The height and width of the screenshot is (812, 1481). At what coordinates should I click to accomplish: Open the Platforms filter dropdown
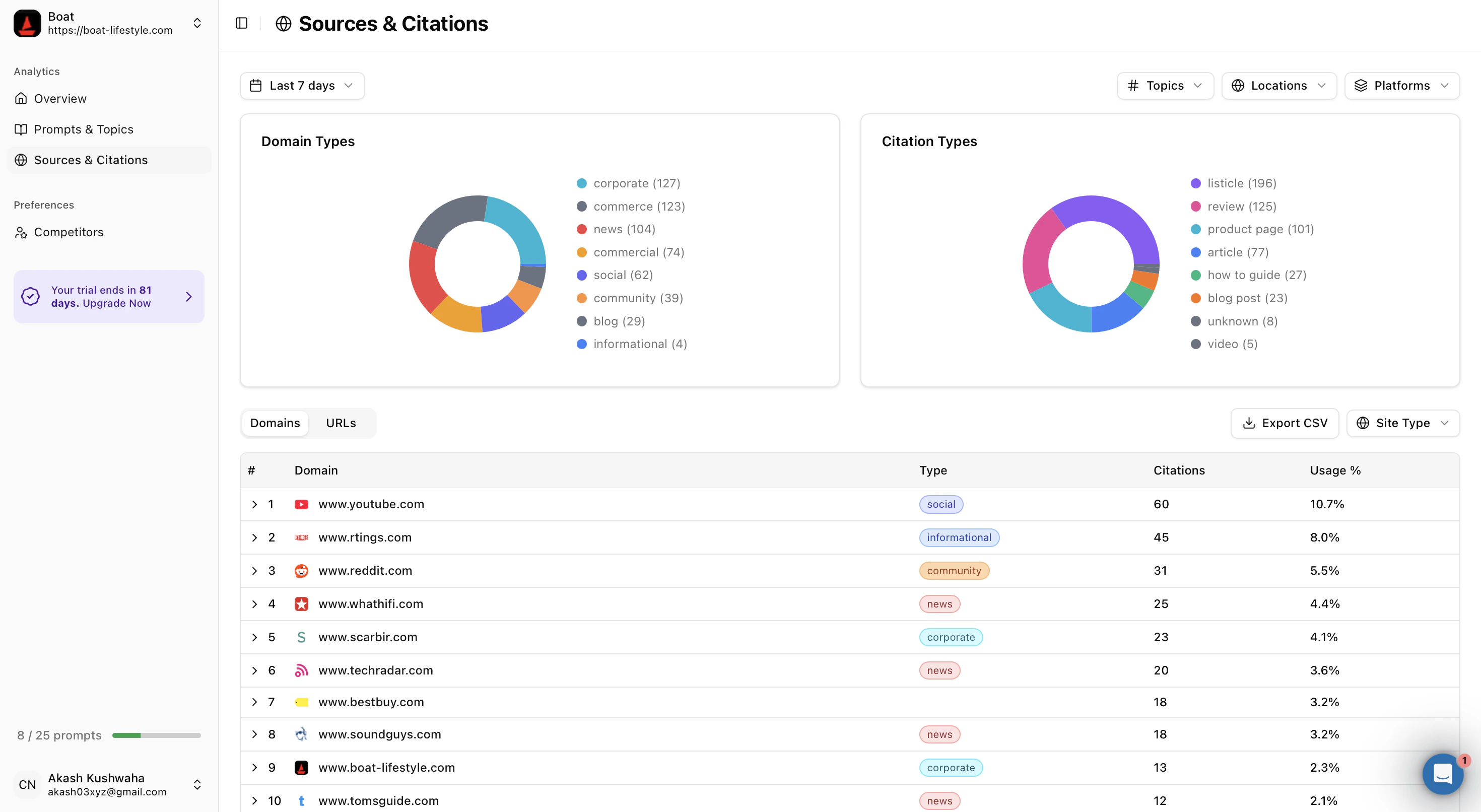[1401, 86]
